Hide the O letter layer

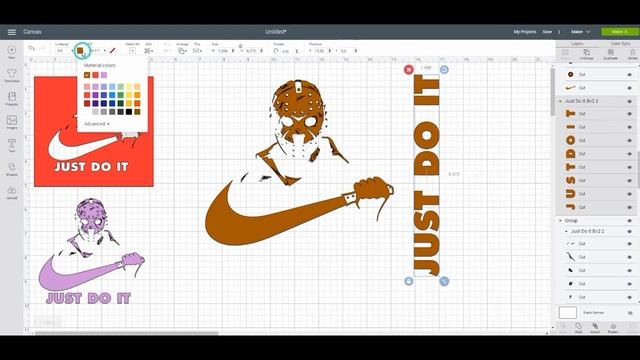[629, 140]
